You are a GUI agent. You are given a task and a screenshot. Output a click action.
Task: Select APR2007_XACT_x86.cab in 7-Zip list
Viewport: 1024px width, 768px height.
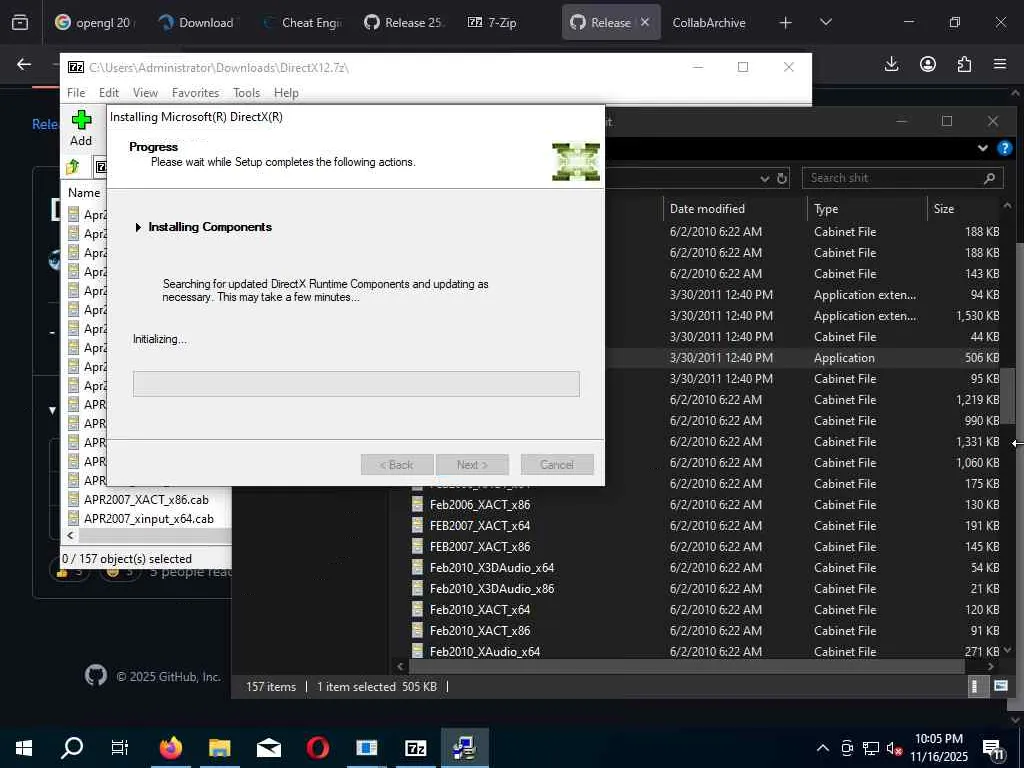click(x=146, y=500)
